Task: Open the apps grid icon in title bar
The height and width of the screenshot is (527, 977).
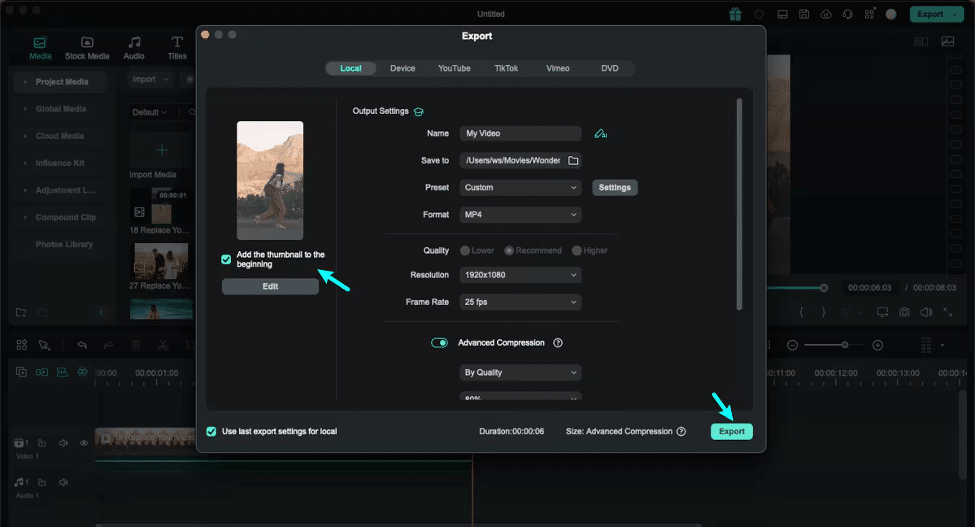Action: point(869,14)
